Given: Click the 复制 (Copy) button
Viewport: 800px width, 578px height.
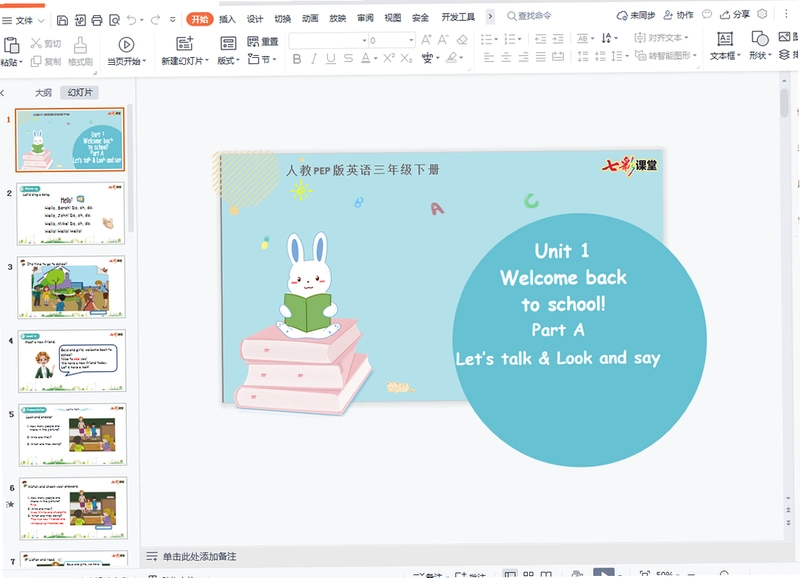Looking at the screenshot, I should (46, 62).
